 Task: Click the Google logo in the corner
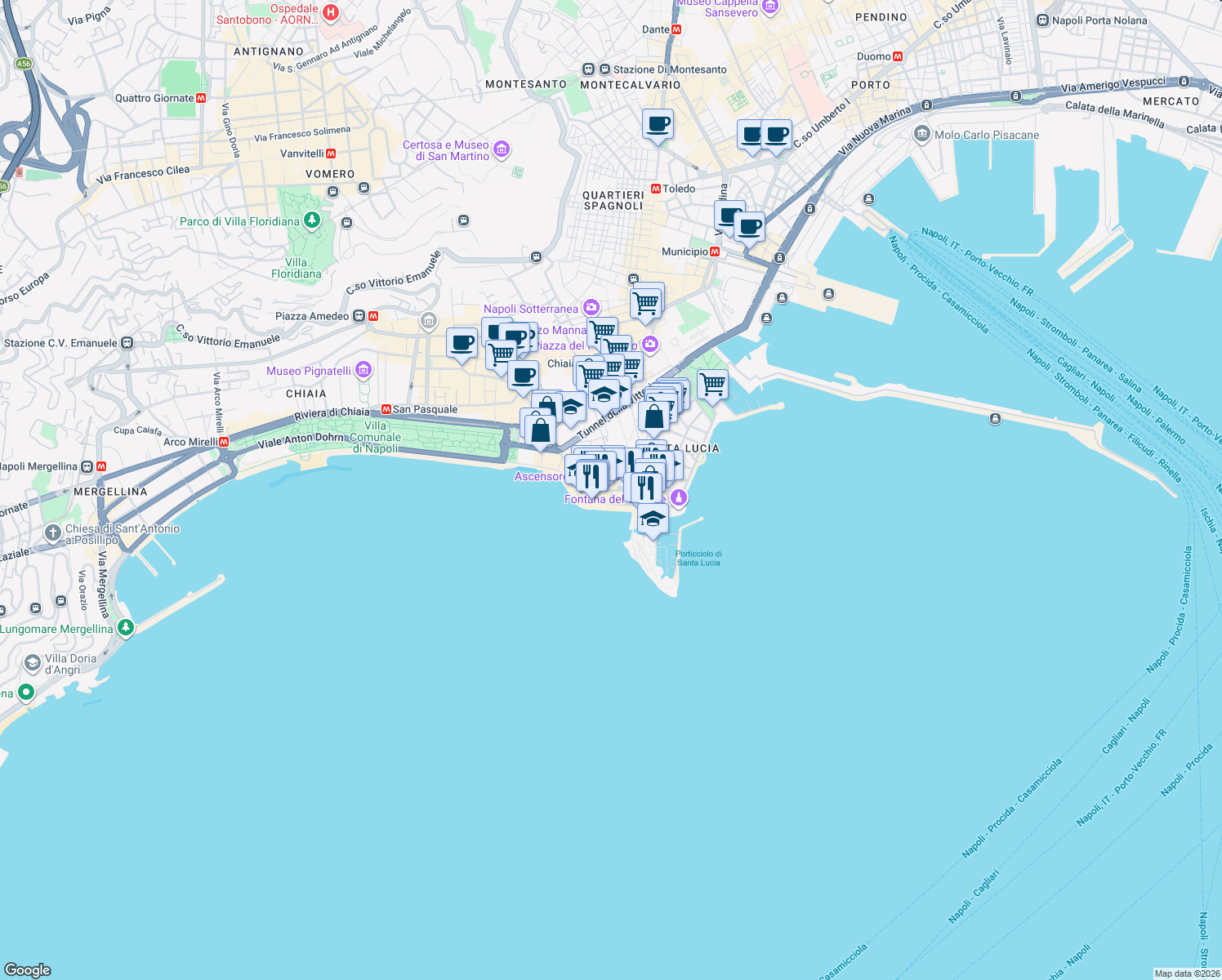click(28, 969)
